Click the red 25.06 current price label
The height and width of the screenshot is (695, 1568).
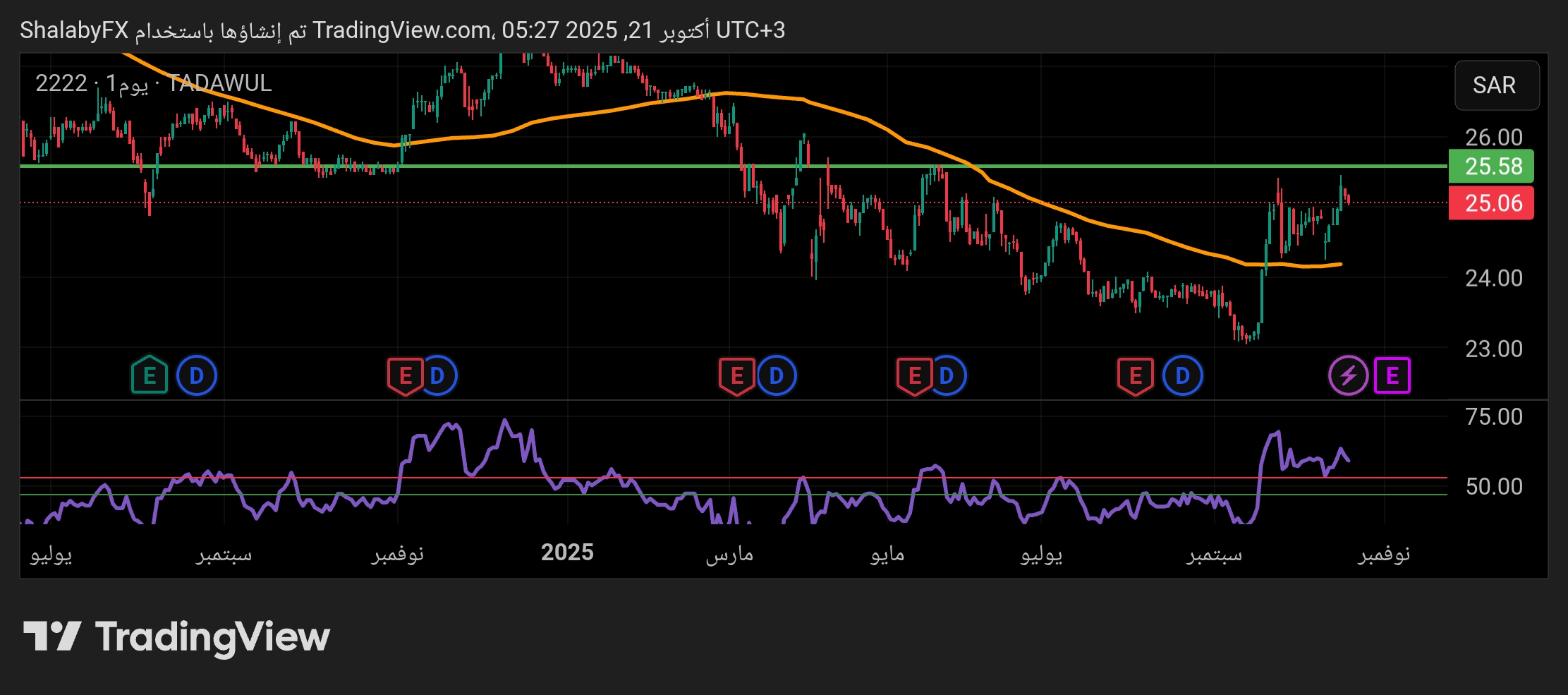pos(1491,203)
